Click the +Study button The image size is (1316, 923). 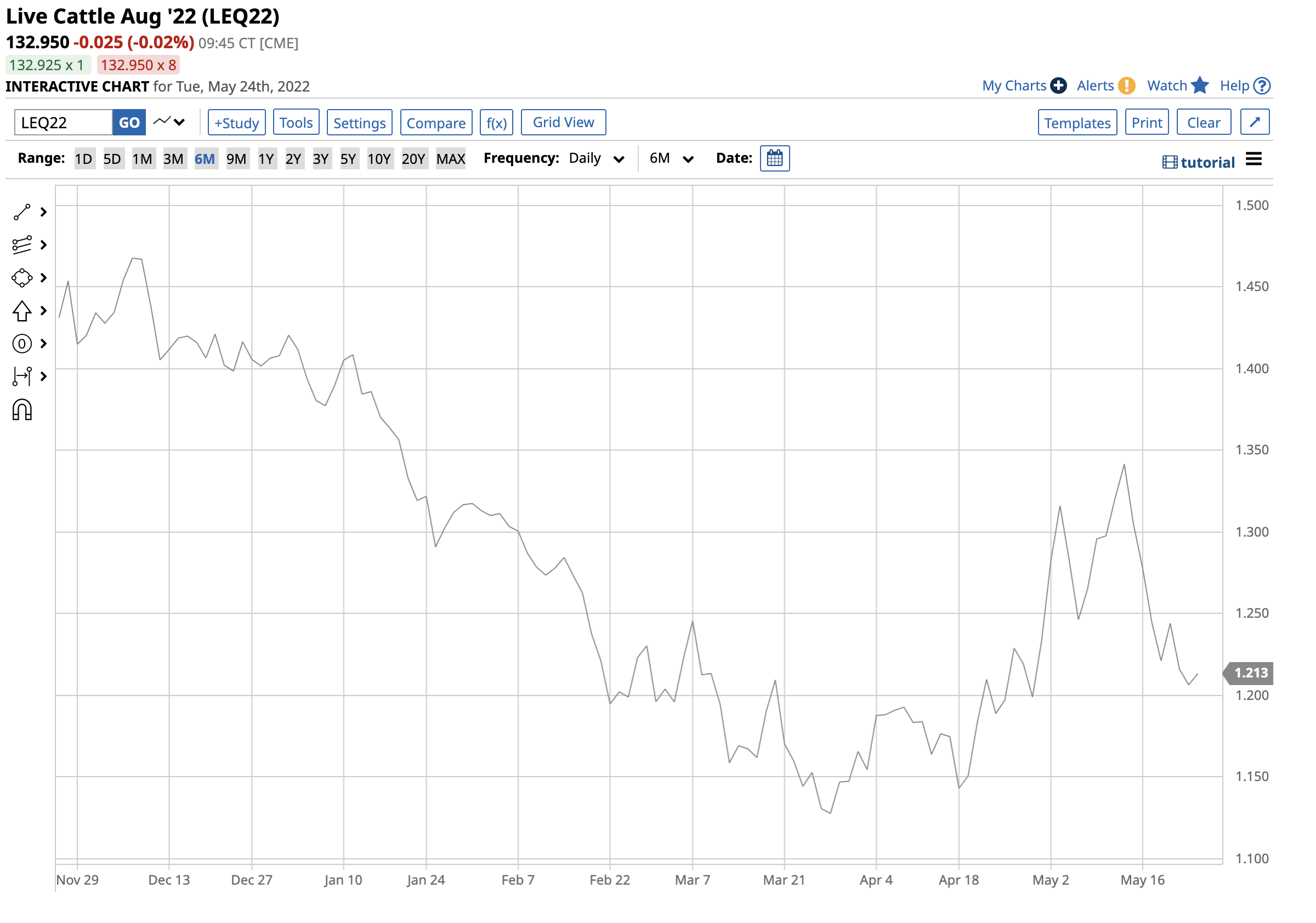coord(237,123)
